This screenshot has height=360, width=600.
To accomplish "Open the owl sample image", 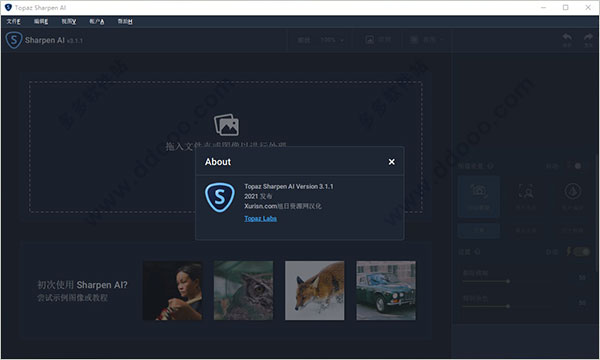I will pos(243,290).
